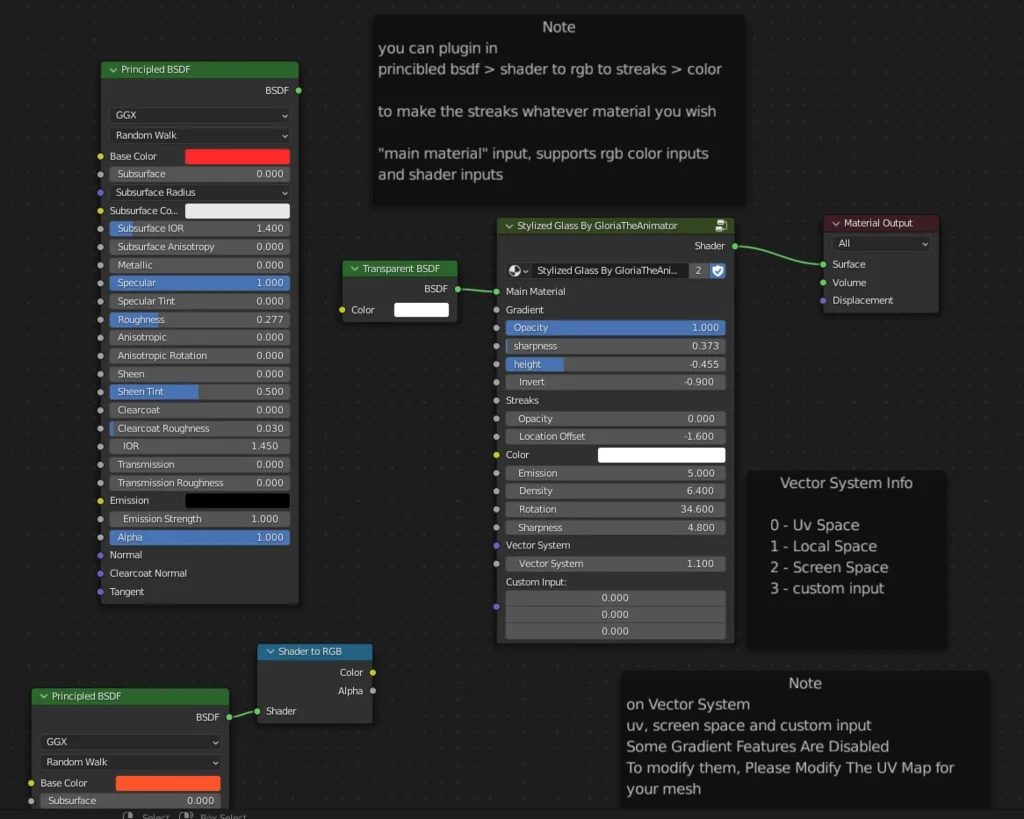The image size is (1024, 819).
Task: Click the node group browse icon on Stylized Glass
Action: click(519, 270)
